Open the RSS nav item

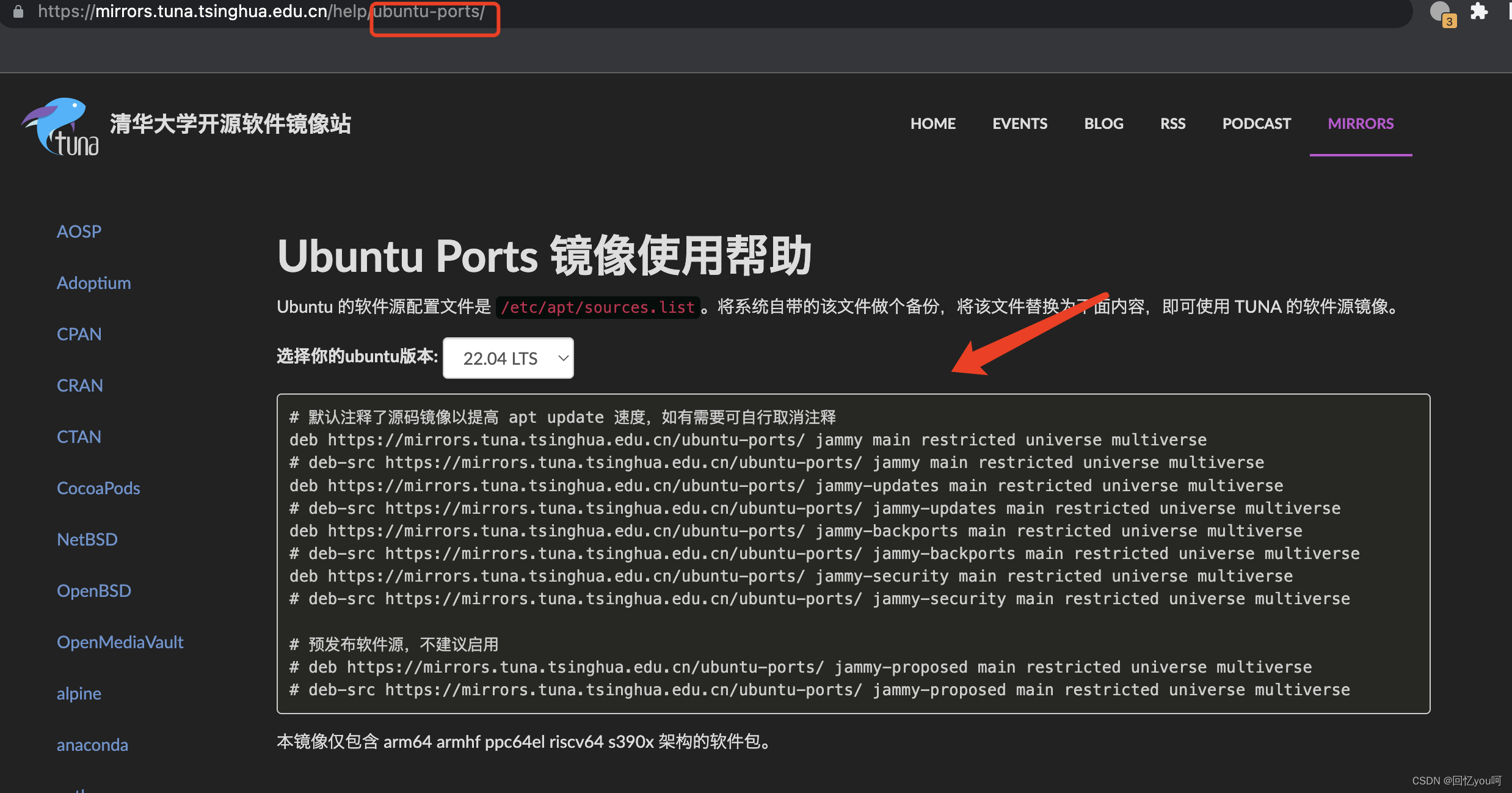(x=1172, y=123)
